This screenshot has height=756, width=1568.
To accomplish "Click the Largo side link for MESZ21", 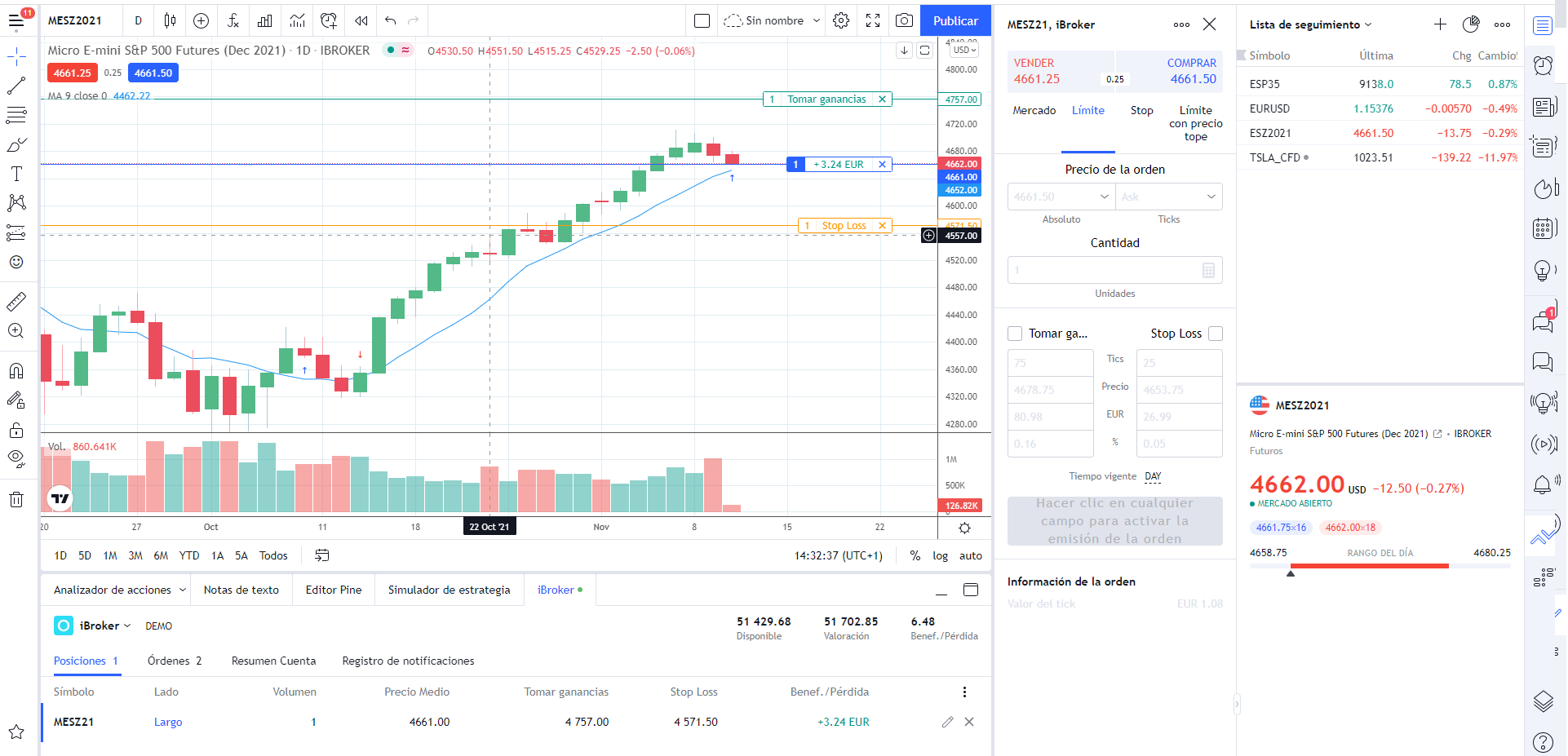I will click(x=168, y=722).
